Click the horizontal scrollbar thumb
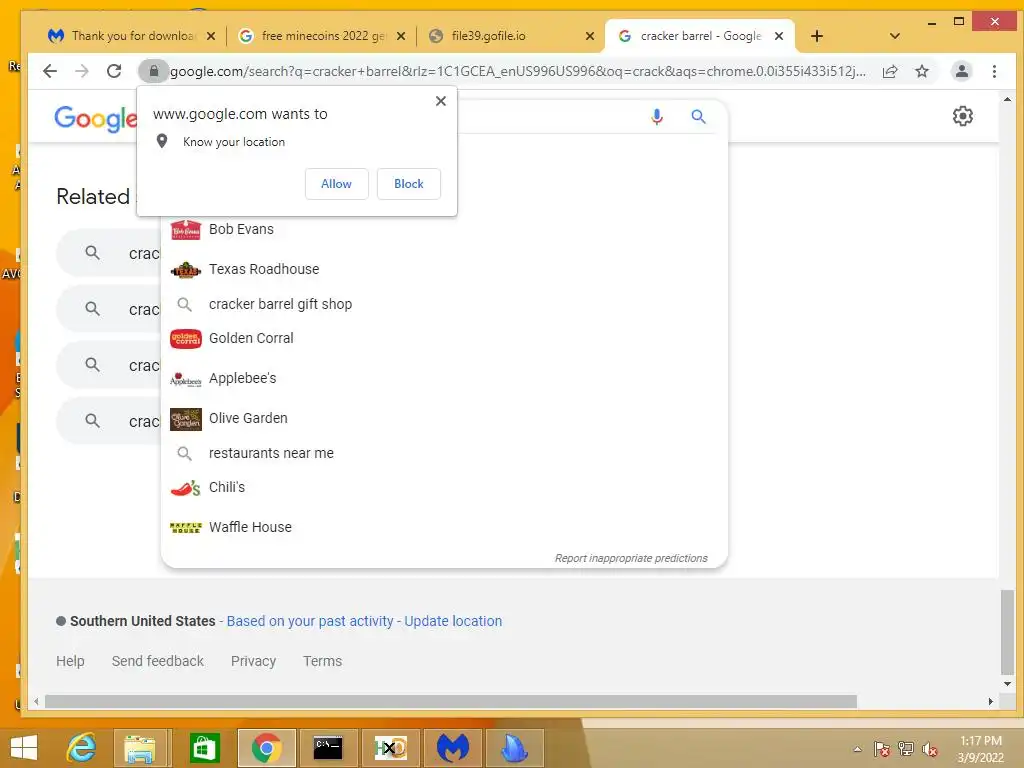This screenshot has width=1024, height=768. click(451, 701)
